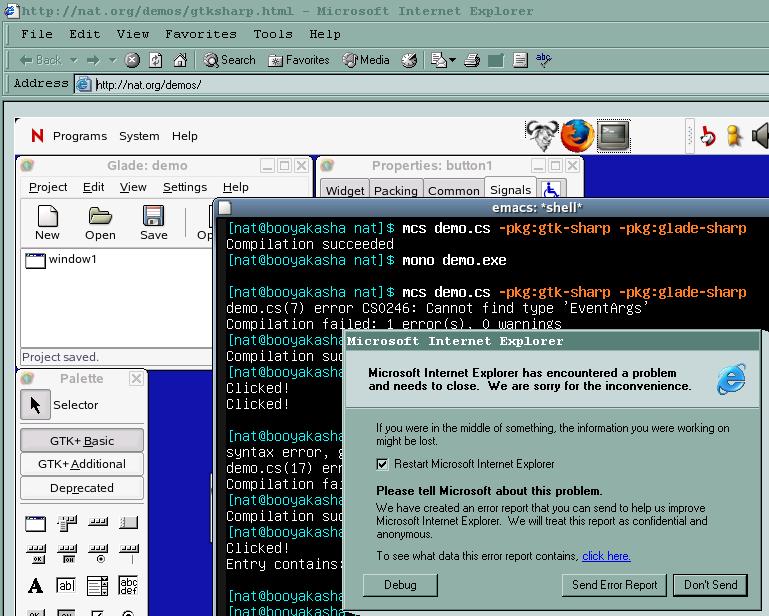The image size is (769, 616).
Task: Pick the Menu Bar widget in Palette
Action: [67, 523]
